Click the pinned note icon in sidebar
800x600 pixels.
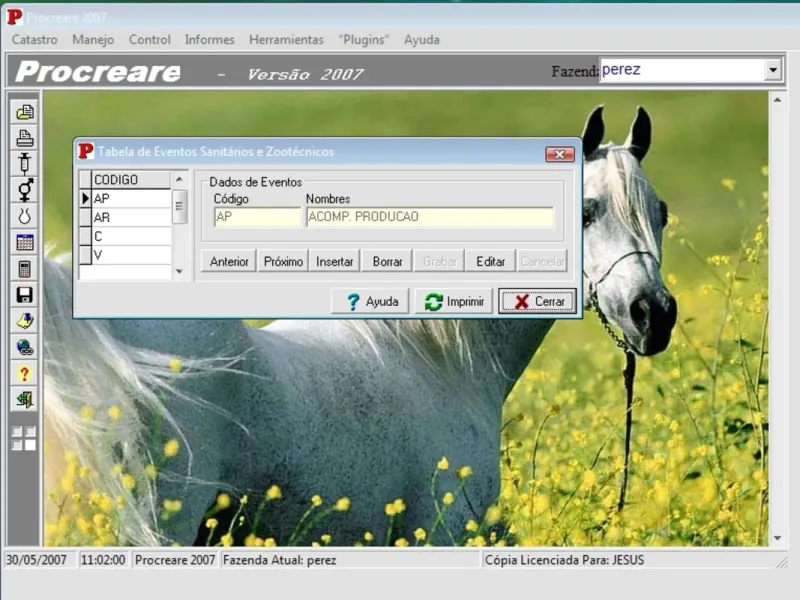(x=24, y=321)
